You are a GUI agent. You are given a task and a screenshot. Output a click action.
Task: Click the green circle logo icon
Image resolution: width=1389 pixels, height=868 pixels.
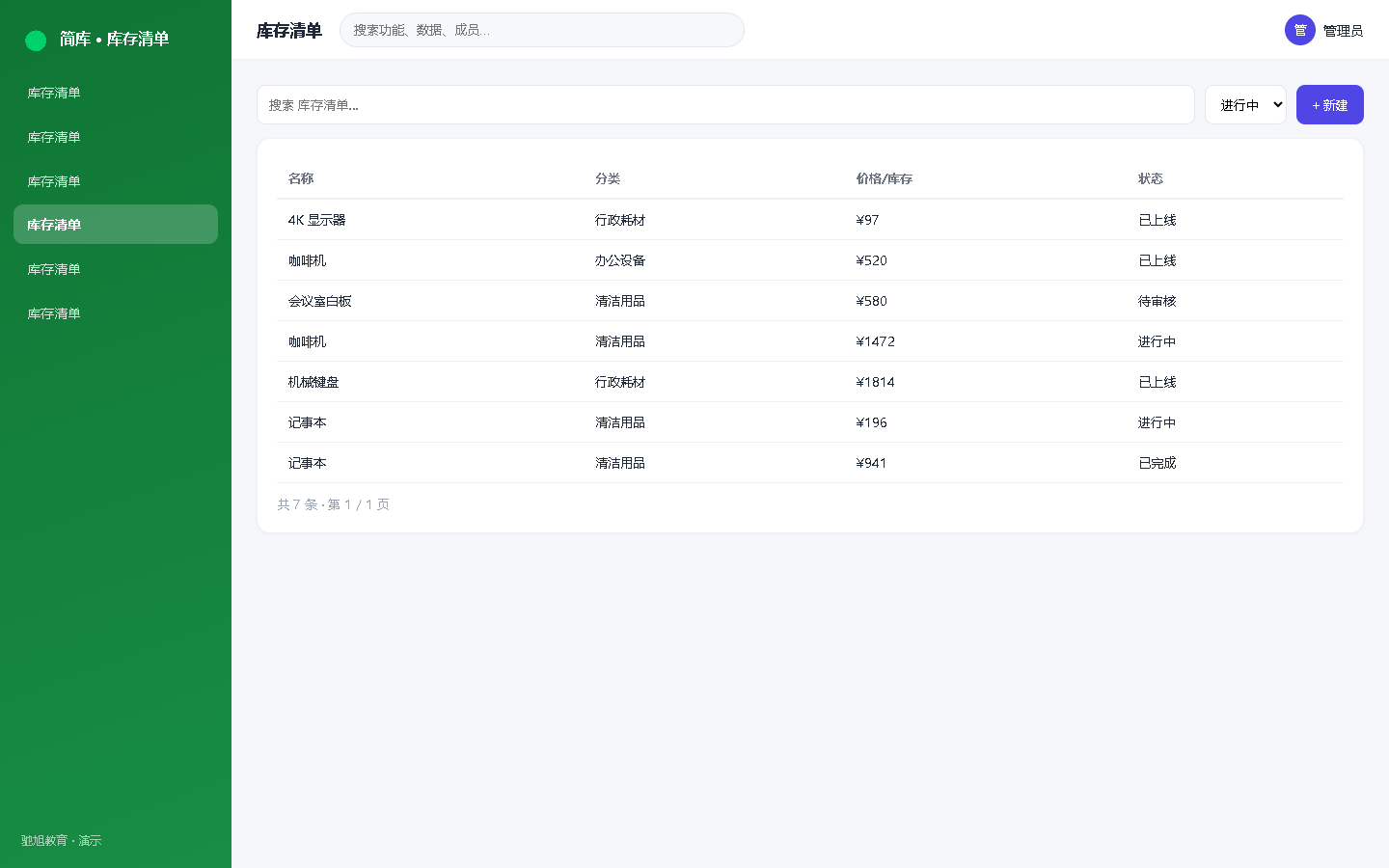[36, 41]
